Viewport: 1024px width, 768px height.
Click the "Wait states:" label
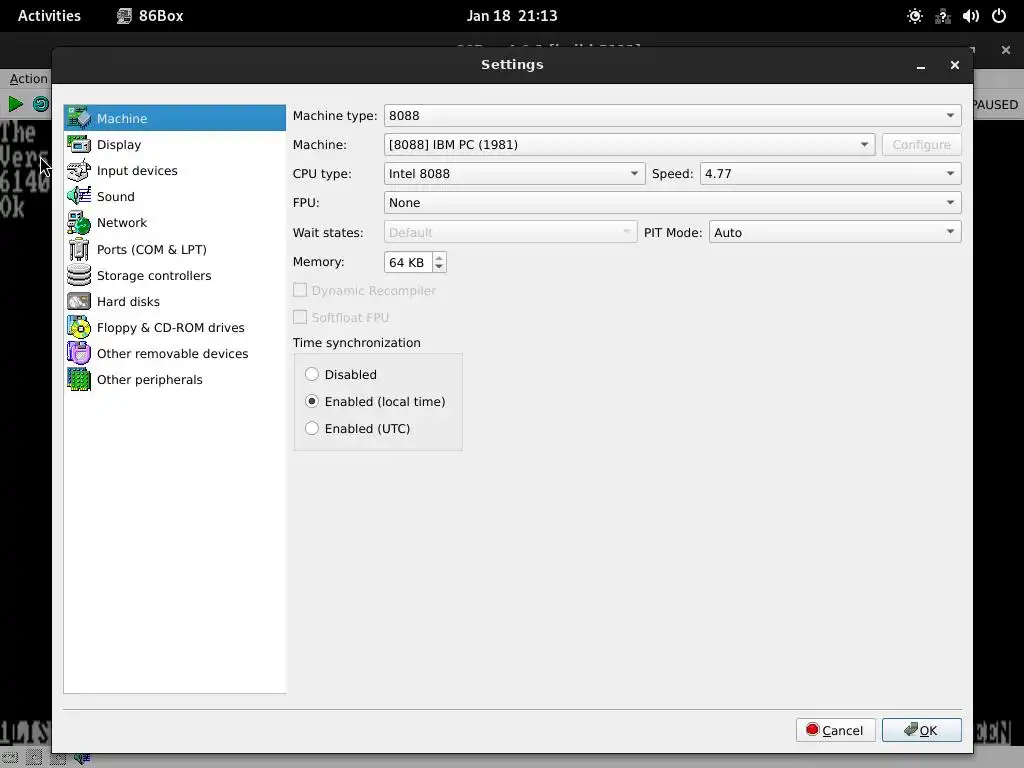point(328,232)
